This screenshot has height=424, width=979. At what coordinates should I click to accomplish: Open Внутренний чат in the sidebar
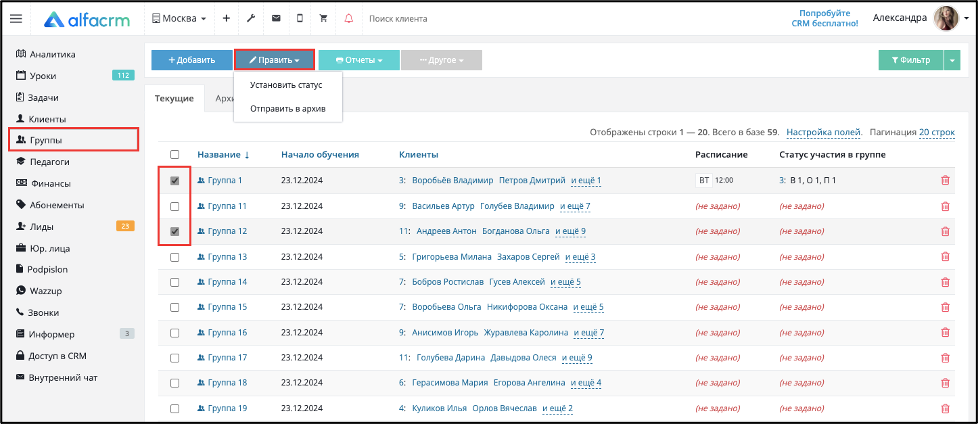56,378
